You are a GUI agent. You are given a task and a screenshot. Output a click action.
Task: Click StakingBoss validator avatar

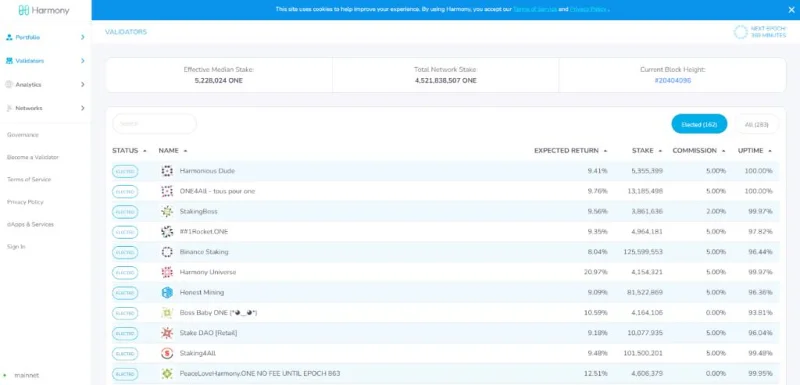point(167,211)
